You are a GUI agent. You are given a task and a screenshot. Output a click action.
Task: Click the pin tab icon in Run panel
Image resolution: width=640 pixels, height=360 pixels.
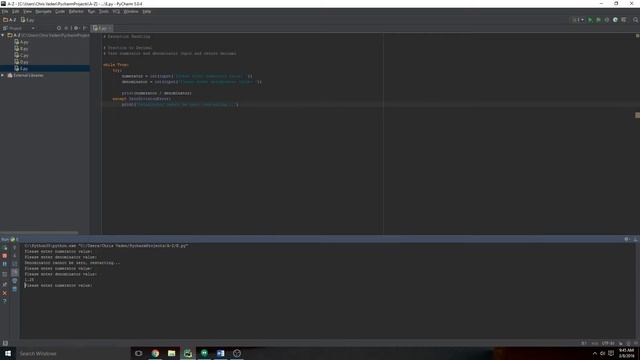4,284
